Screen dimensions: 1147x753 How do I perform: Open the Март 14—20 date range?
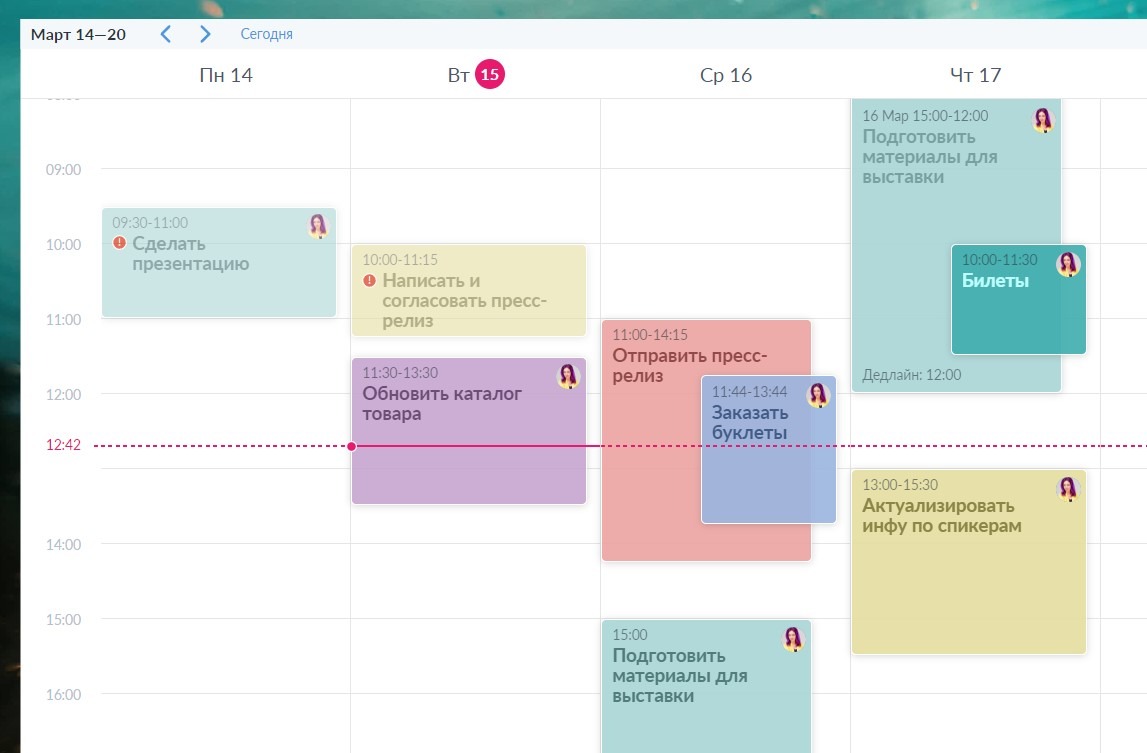pyautogui.click(x=78, y=34)
